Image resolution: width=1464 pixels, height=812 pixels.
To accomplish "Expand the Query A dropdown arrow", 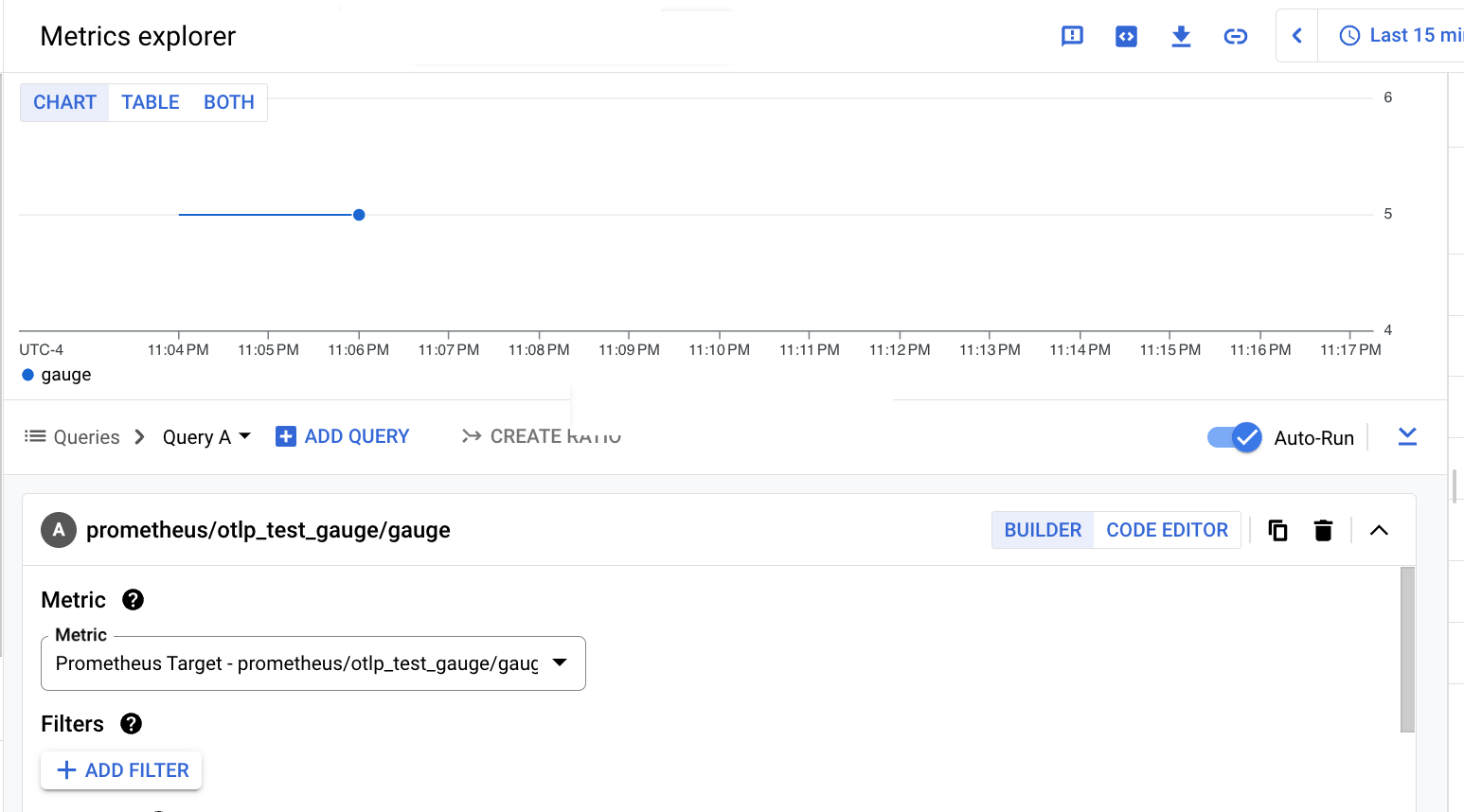I will click(x=245, y=436).
